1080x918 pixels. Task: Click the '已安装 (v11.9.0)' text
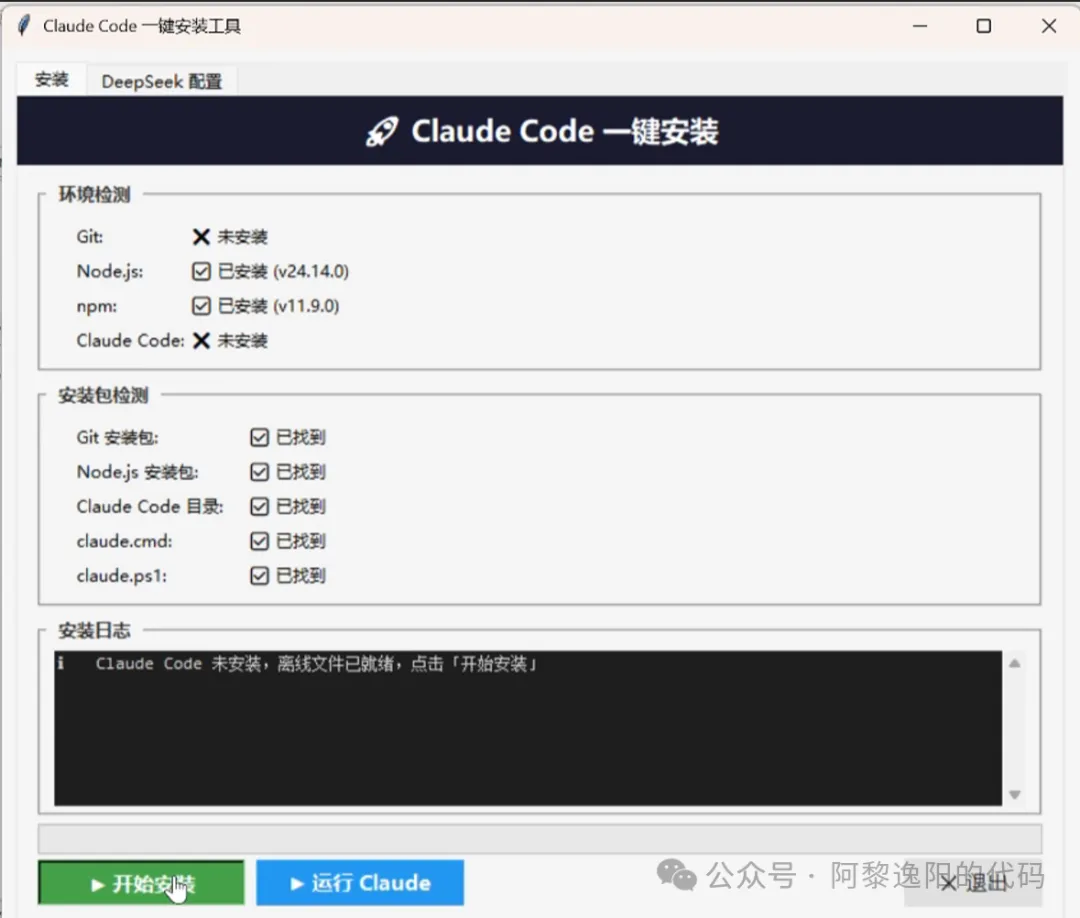[x=278, y=306]
